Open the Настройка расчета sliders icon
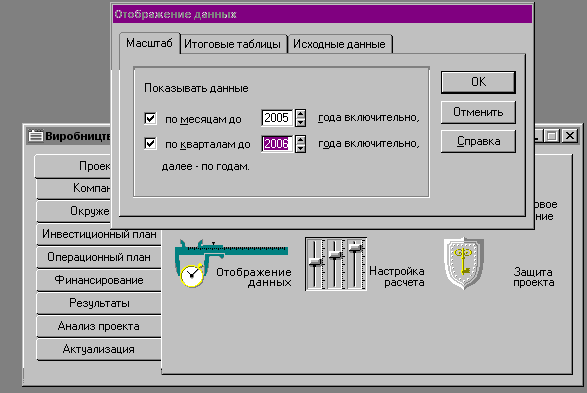The image size is (587, 393). (336, 264)
